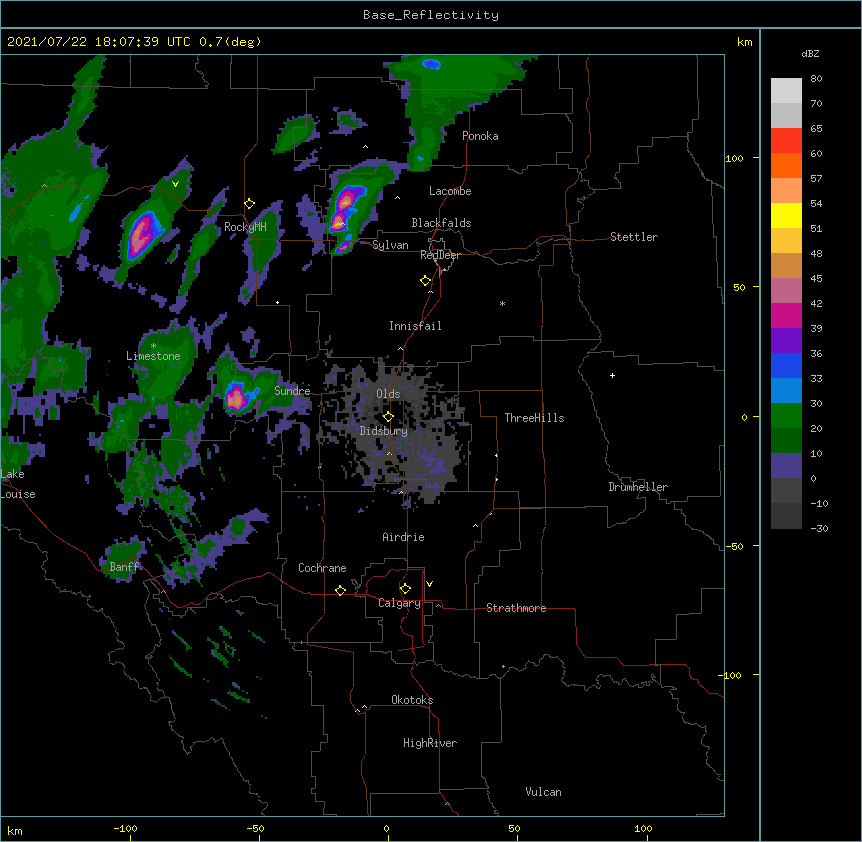Click the Limestone label

click(153, 356)
